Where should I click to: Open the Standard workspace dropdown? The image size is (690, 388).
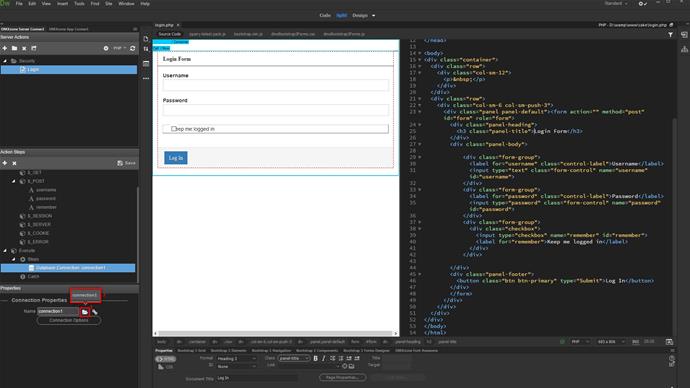[616, 4]
